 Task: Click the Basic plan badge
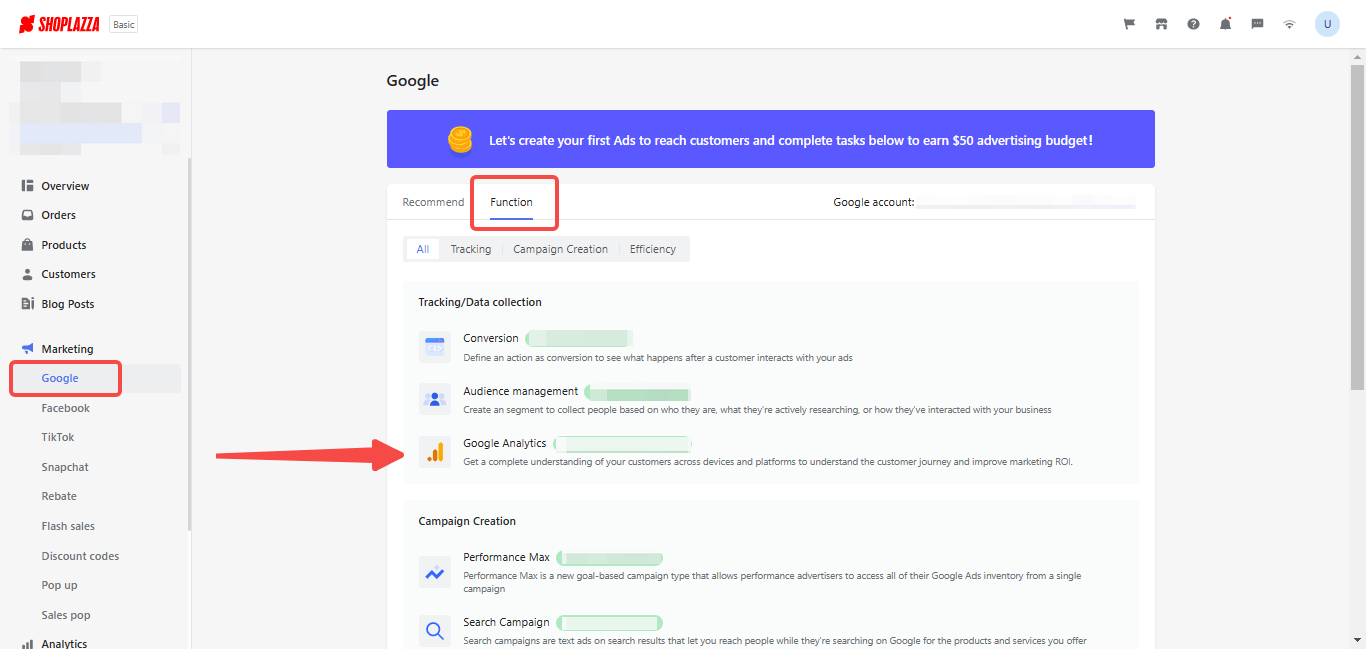tap(124, 24)
